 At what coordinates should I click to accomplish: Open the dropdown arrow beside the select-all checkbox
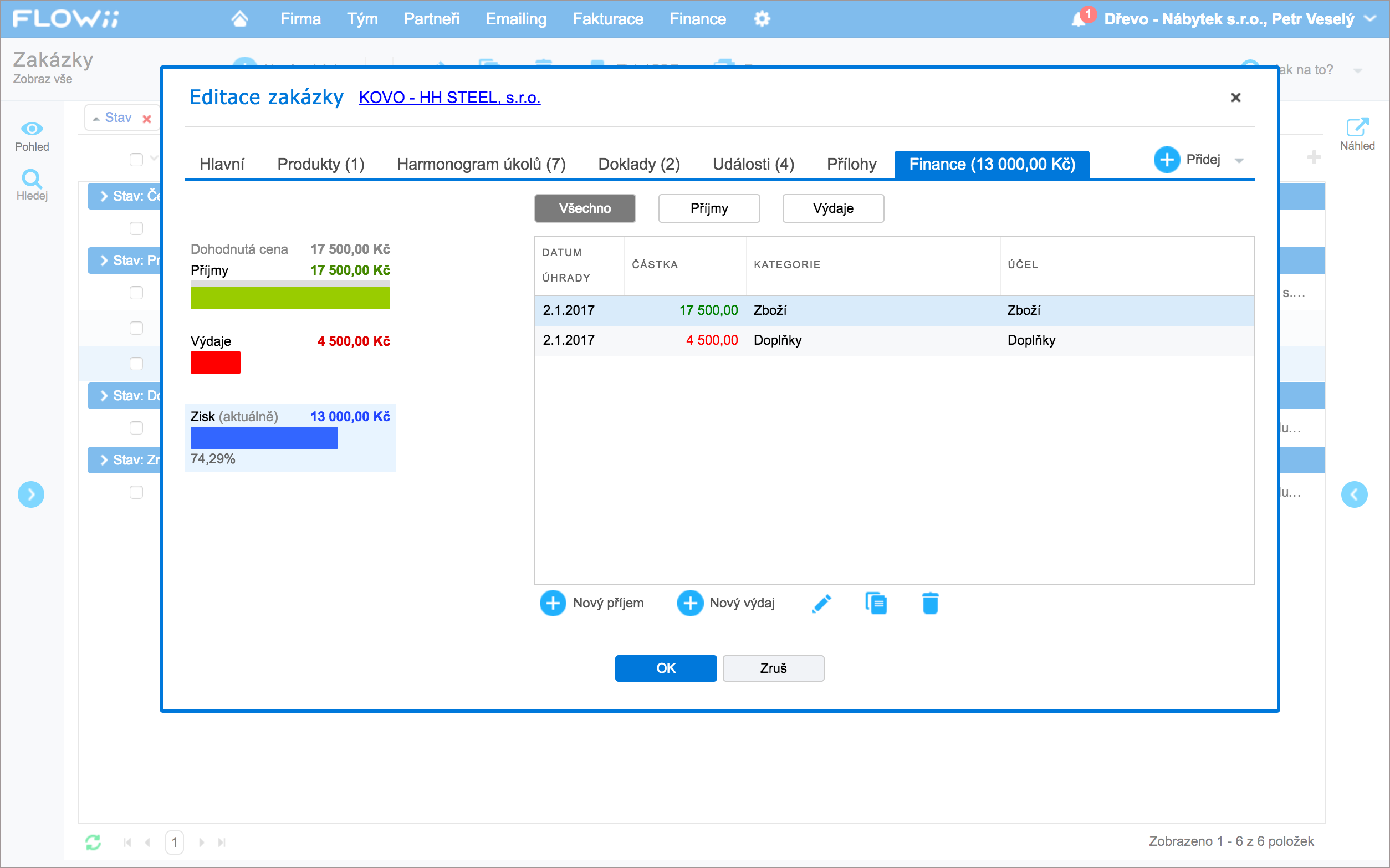[153, 158]
